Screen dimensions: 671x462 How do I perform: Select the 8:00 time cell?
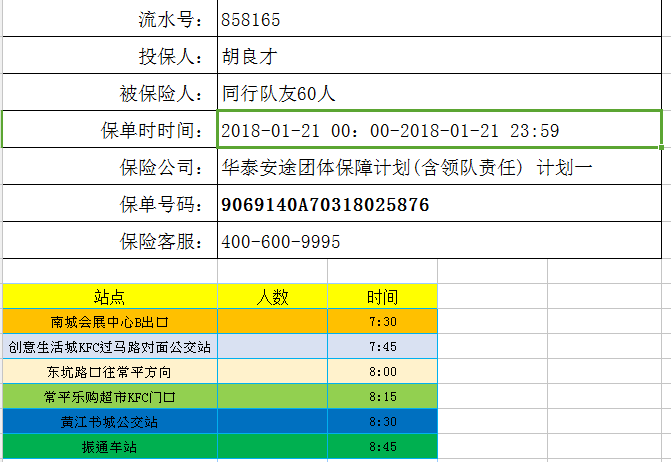tap(383, 371)
